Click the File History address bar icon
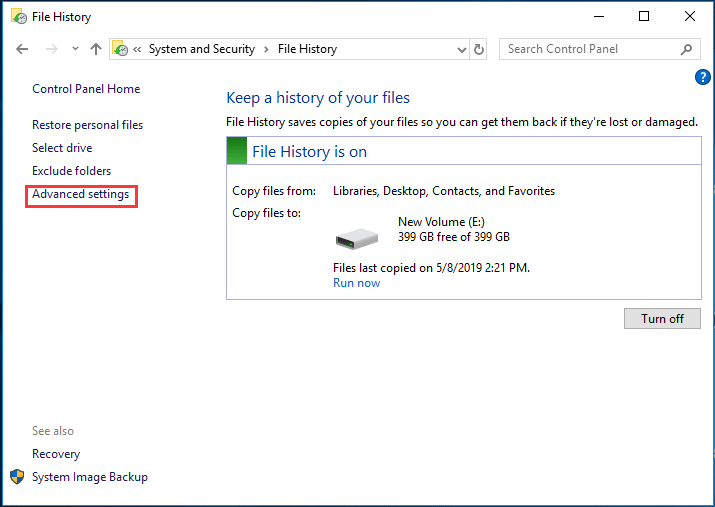Screen dimensions: 715x507 coord(120,49)
